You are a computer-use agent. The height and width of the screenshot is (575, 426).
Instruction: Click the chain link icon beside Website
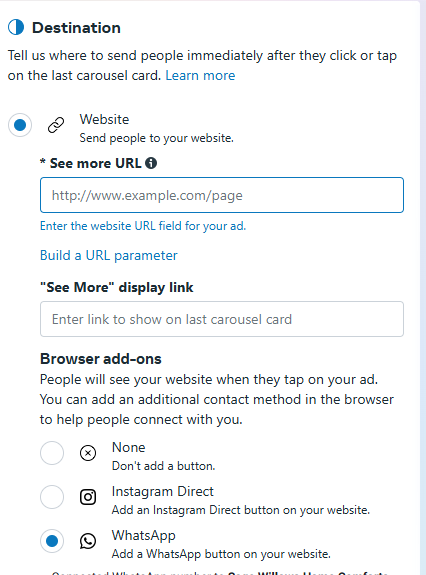tap(56, 125)
